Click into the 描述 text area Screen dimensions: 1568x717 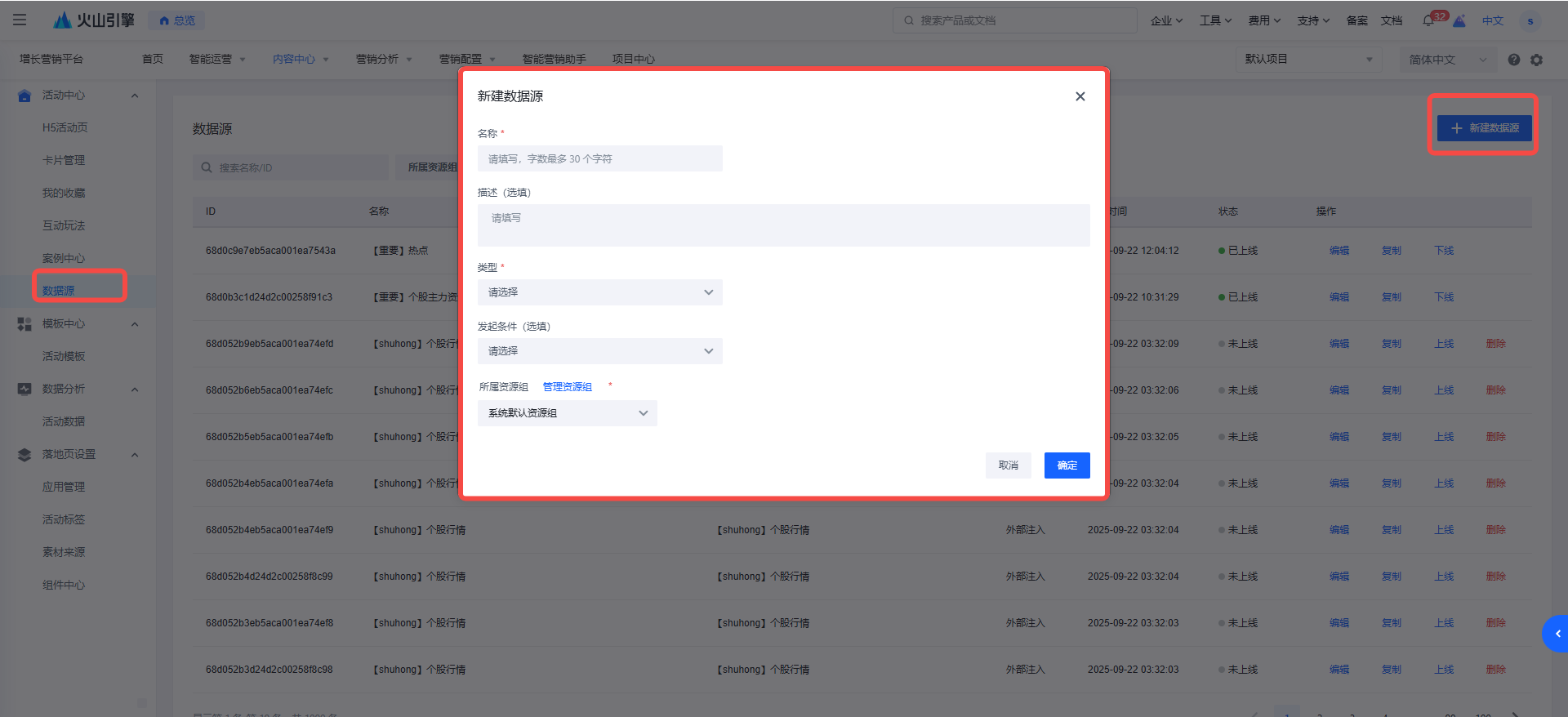[x=782, y=225]
